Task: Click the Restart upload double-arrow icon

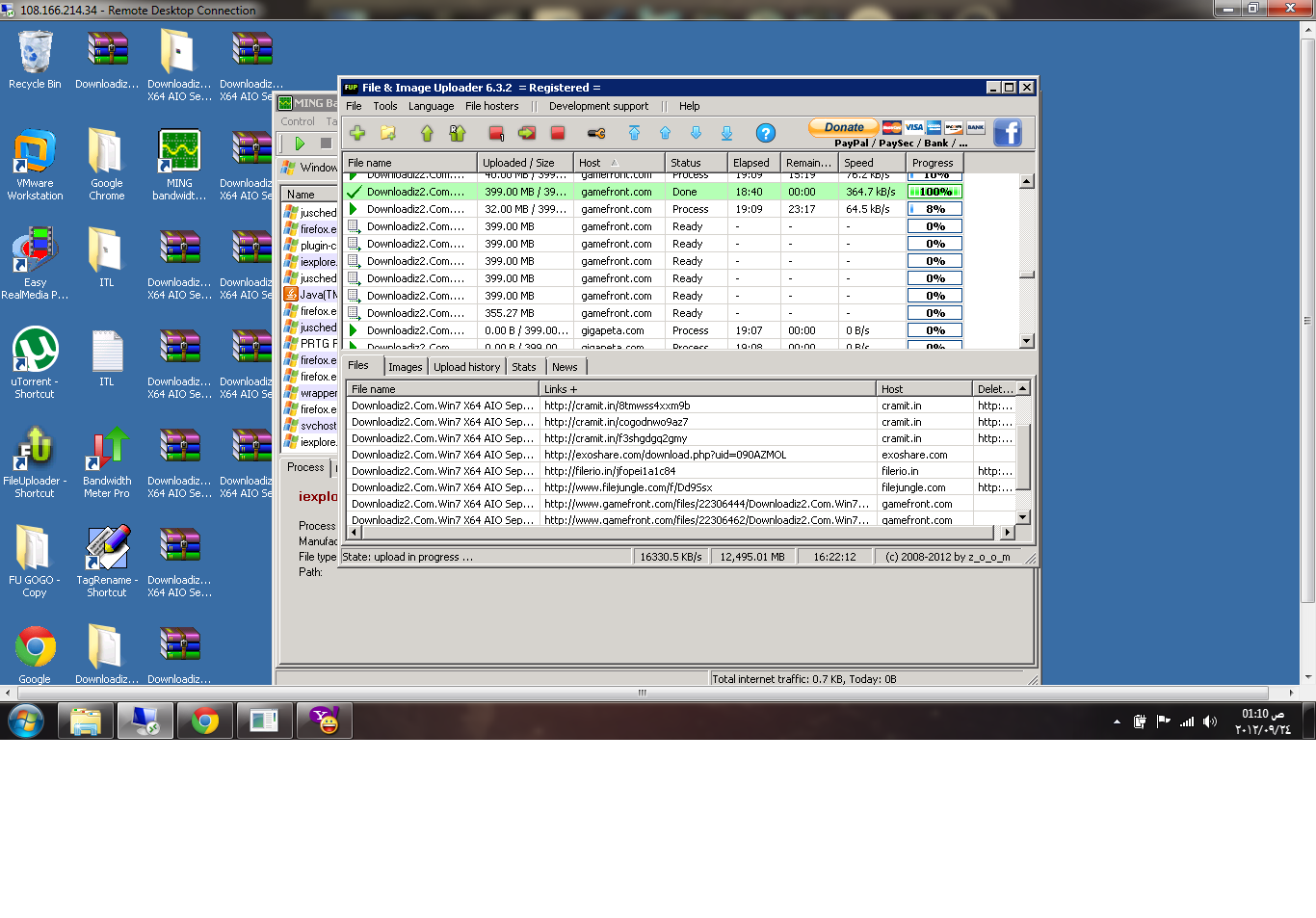Action: [458, 133]
